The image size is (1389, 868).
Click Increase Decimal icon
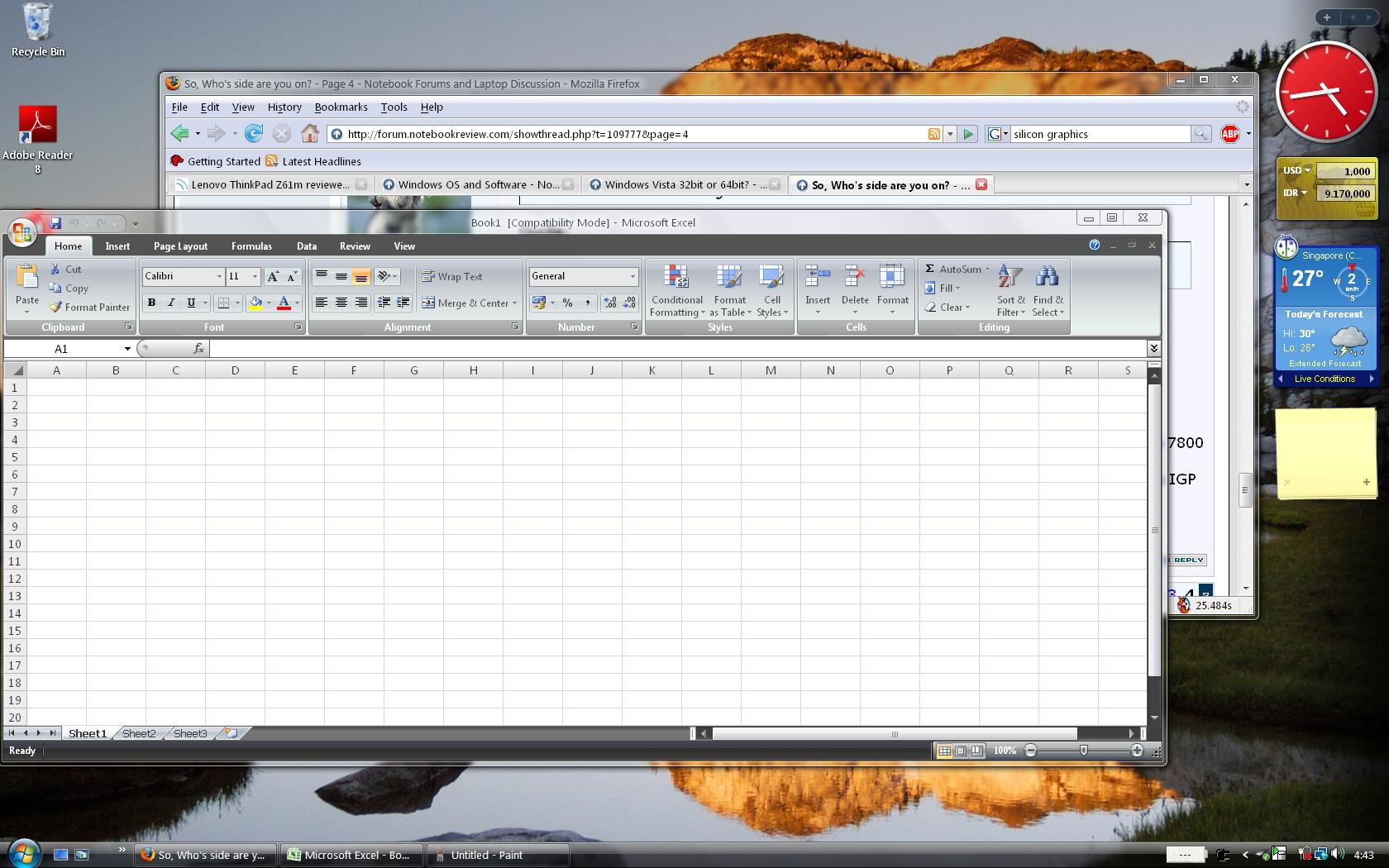point(609,303)
